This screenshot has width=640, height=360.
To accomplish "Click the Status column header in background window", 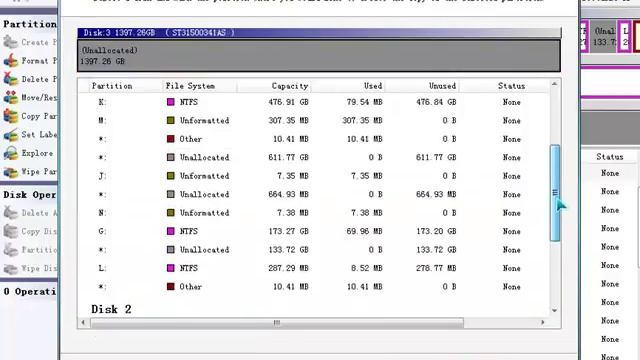I will coord(610,157).
